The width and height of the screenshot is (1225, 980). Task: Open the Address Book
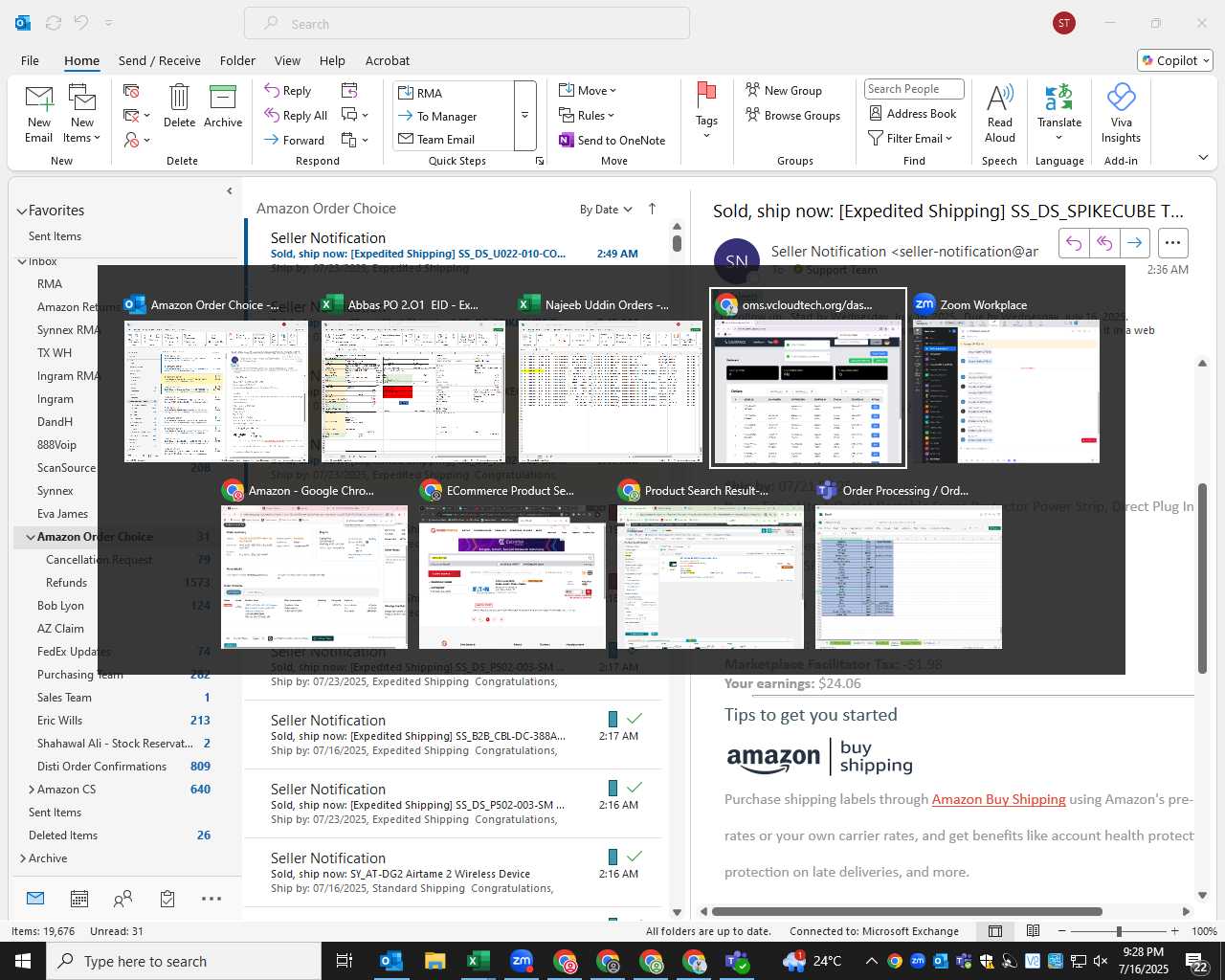pos(912,113)
